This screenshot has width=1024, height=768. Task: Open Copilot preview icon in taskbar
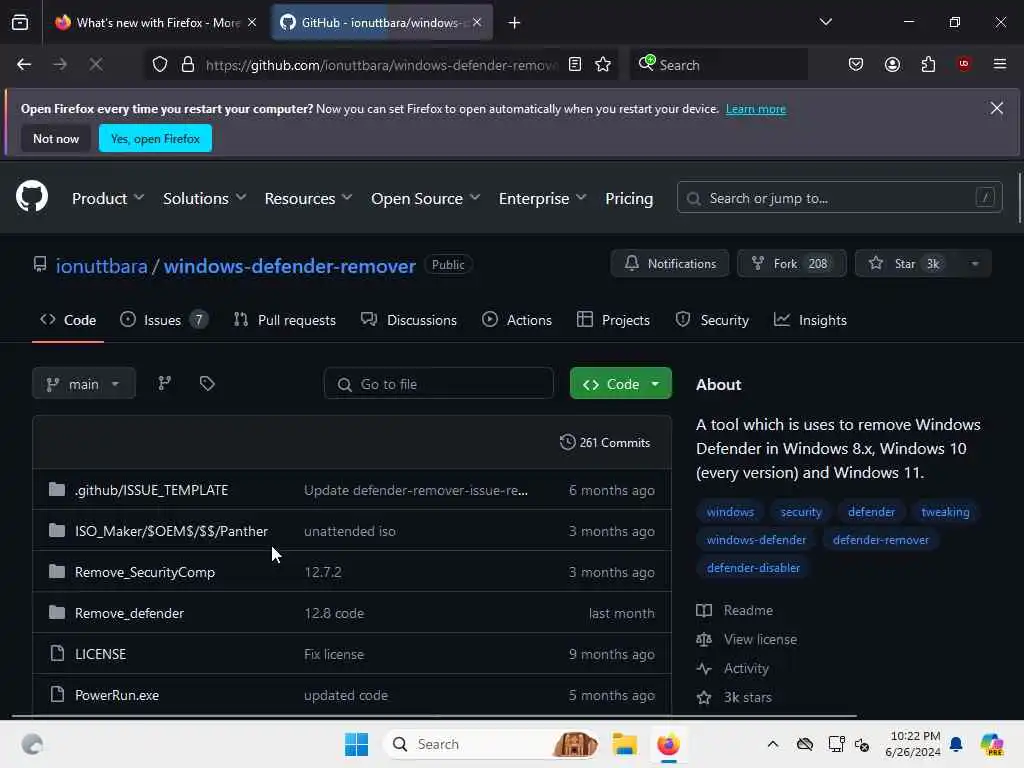coord(992,744)
